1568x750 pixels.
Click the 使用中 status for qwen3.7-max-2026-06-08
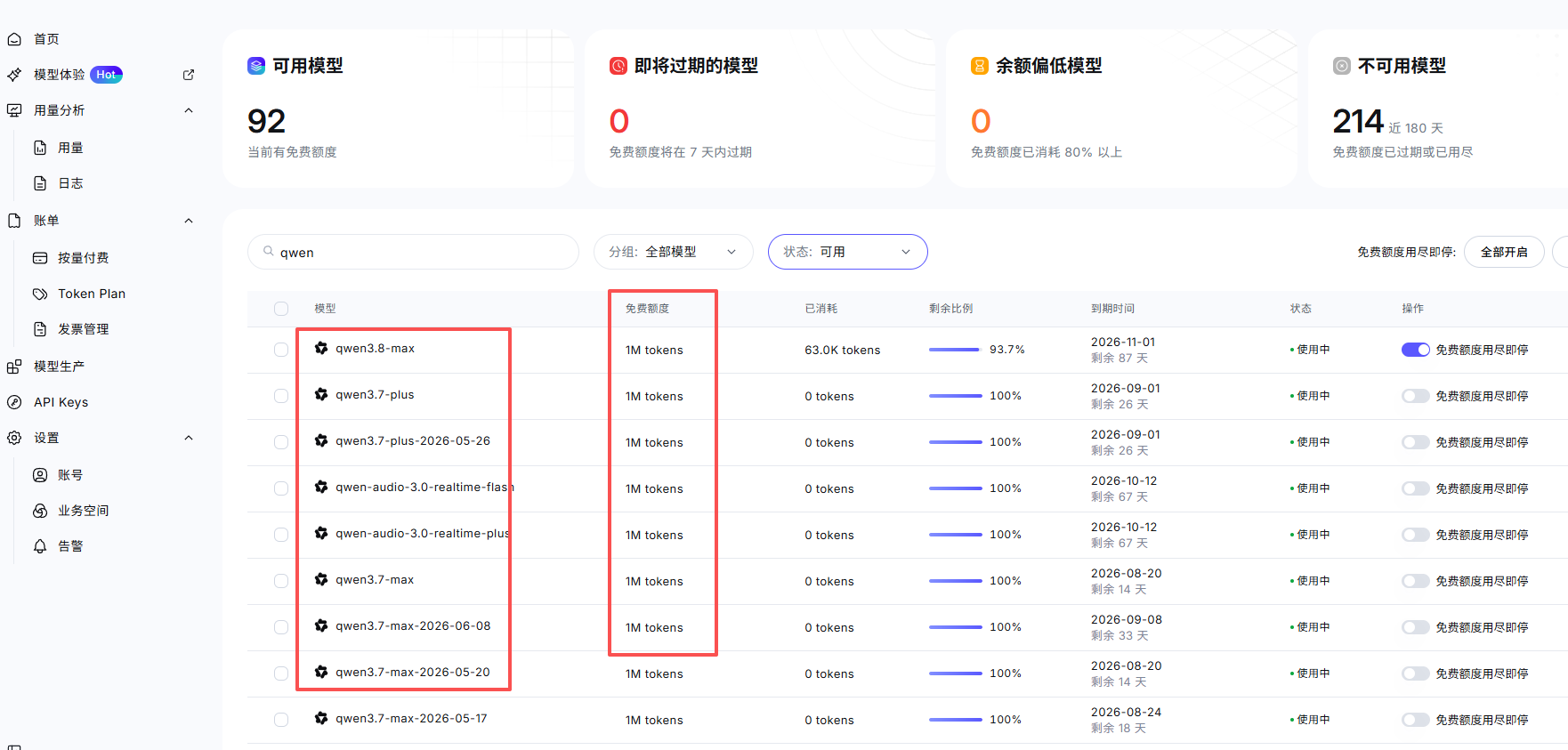point(1313,627)
